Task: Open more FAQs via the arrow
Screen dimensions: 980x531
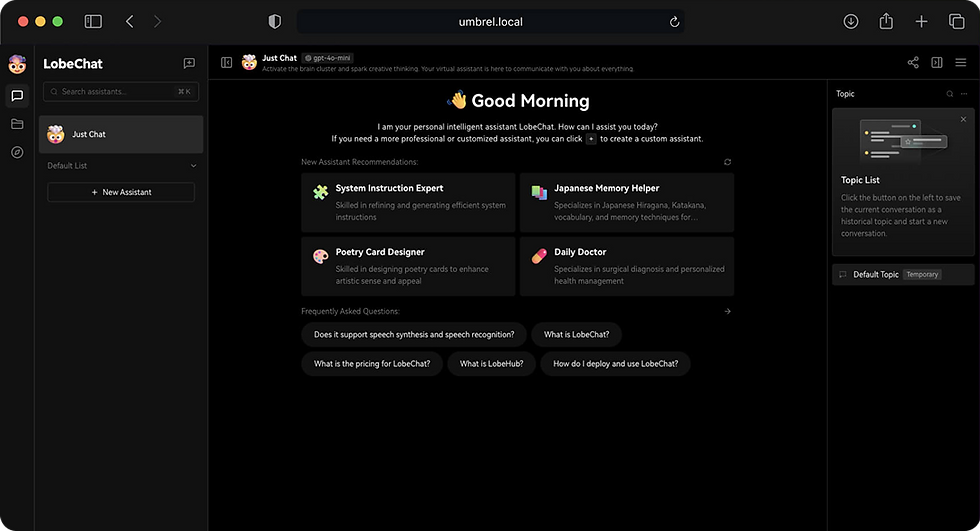Action: 728,311
